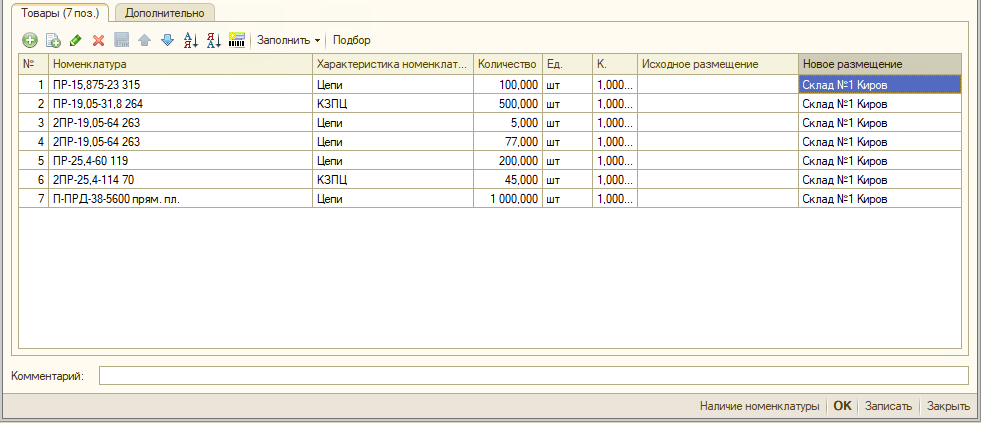The width and height of the screenshot is (981, 423).
Task: Click empty Исходное размещение cell in row 3
Action: click(x=718, y=123)
